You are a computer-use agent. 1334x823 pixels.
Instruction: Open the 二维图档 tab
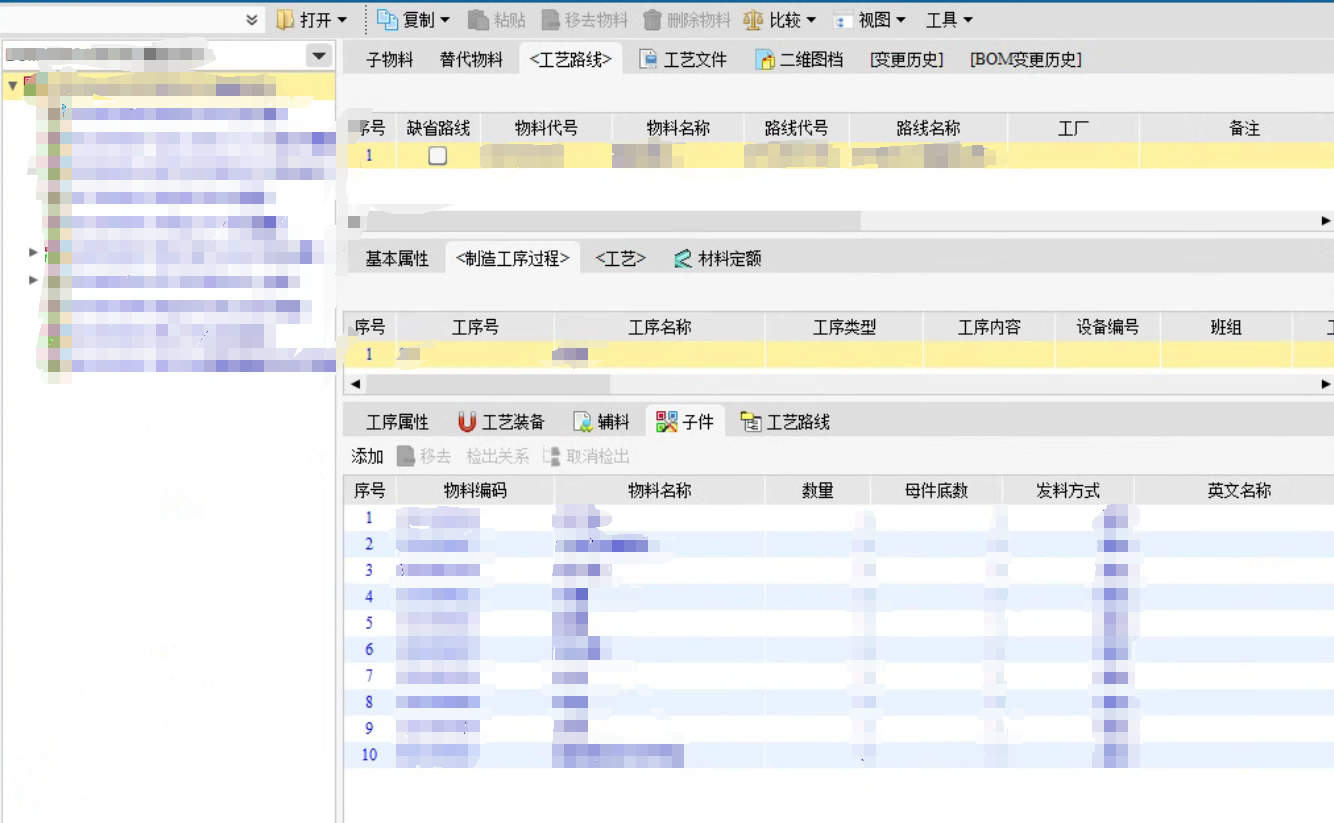point(799,60)
